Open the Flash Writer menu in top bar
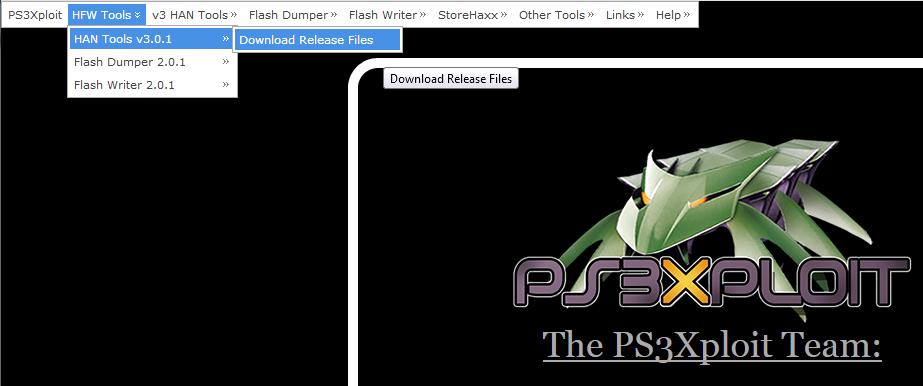Viewport: 923px width, 386px height. pos(387,15)
